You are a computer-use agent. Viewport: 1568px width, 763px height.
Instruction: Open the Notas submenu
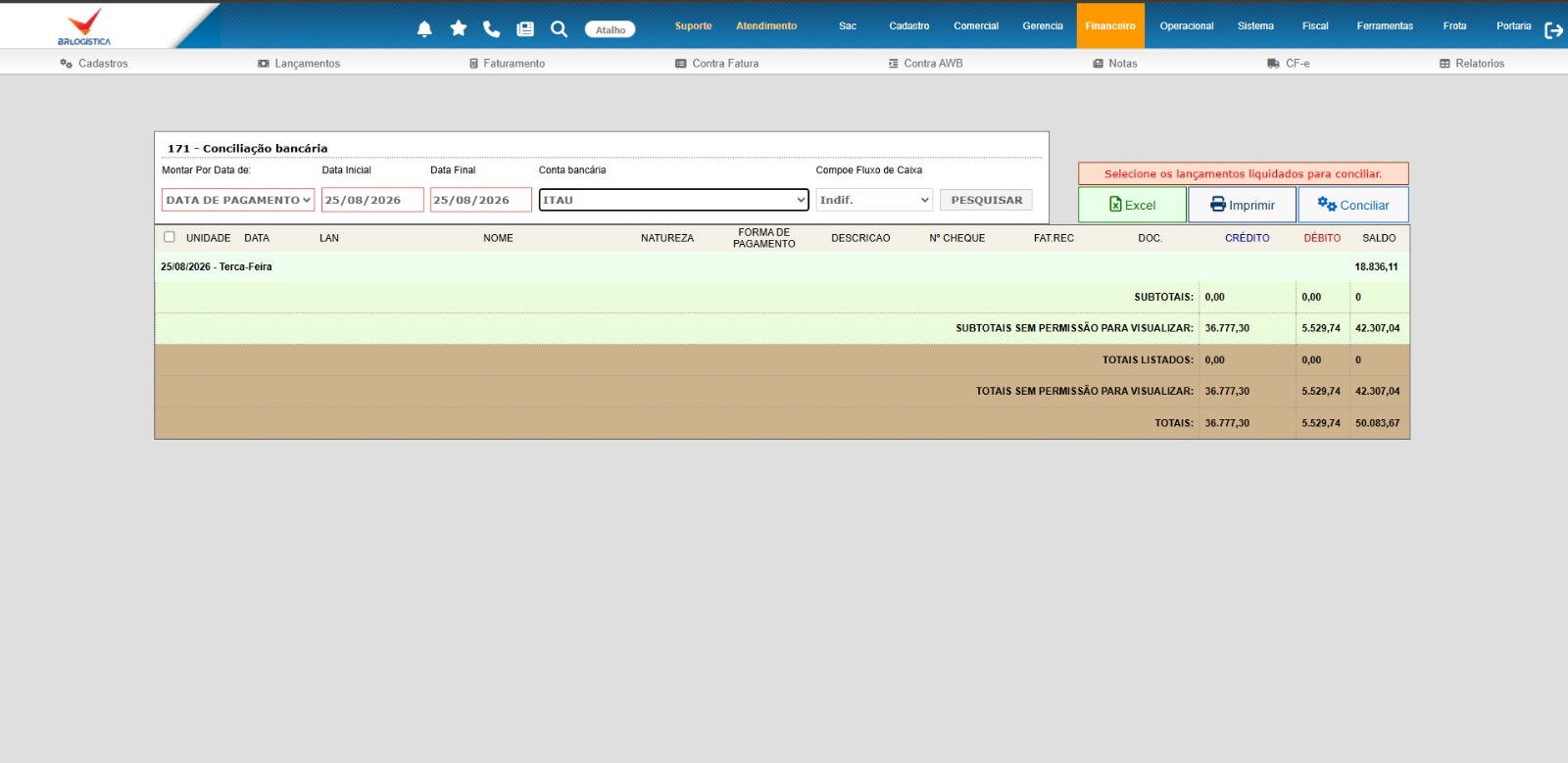click(1115, 64)
